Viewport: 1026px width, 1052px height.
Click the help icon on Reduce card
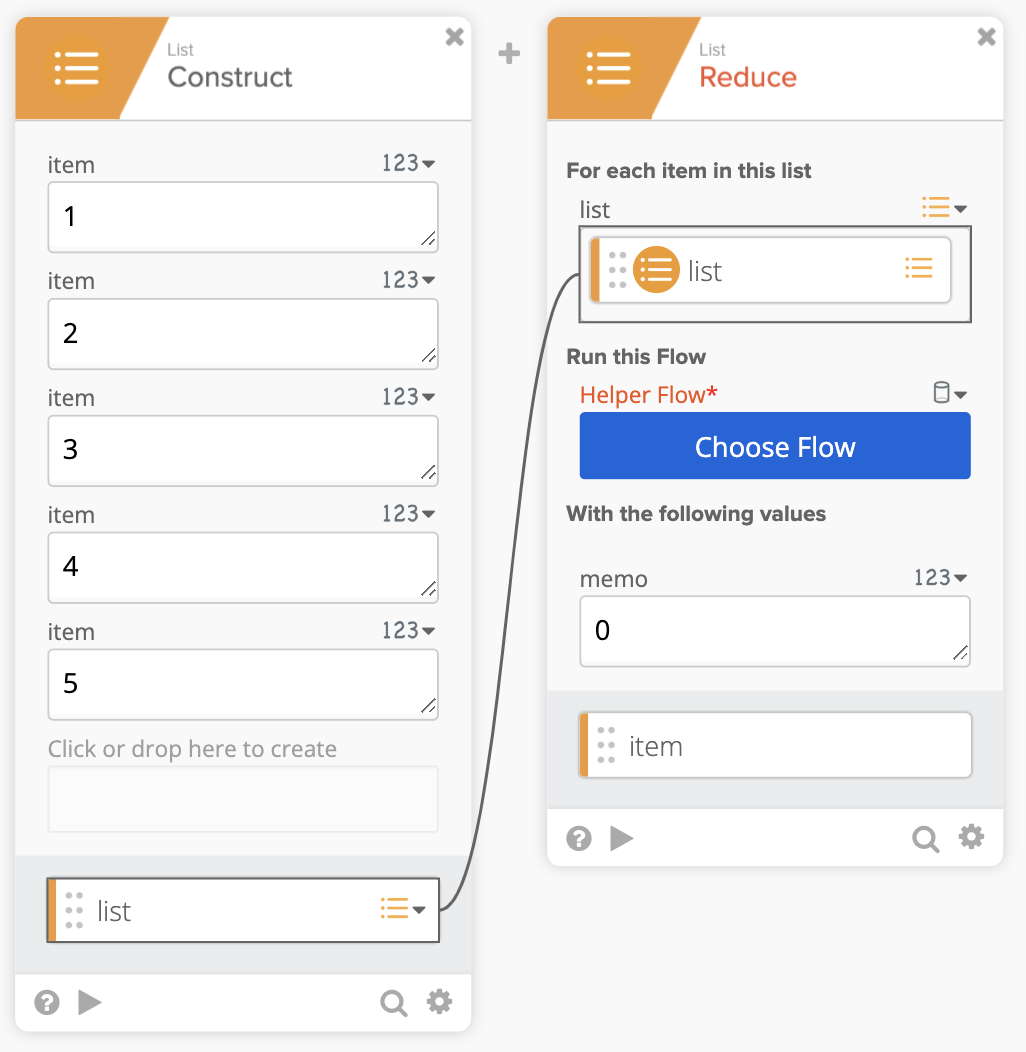pyautogui.click(x=579, y=838)
